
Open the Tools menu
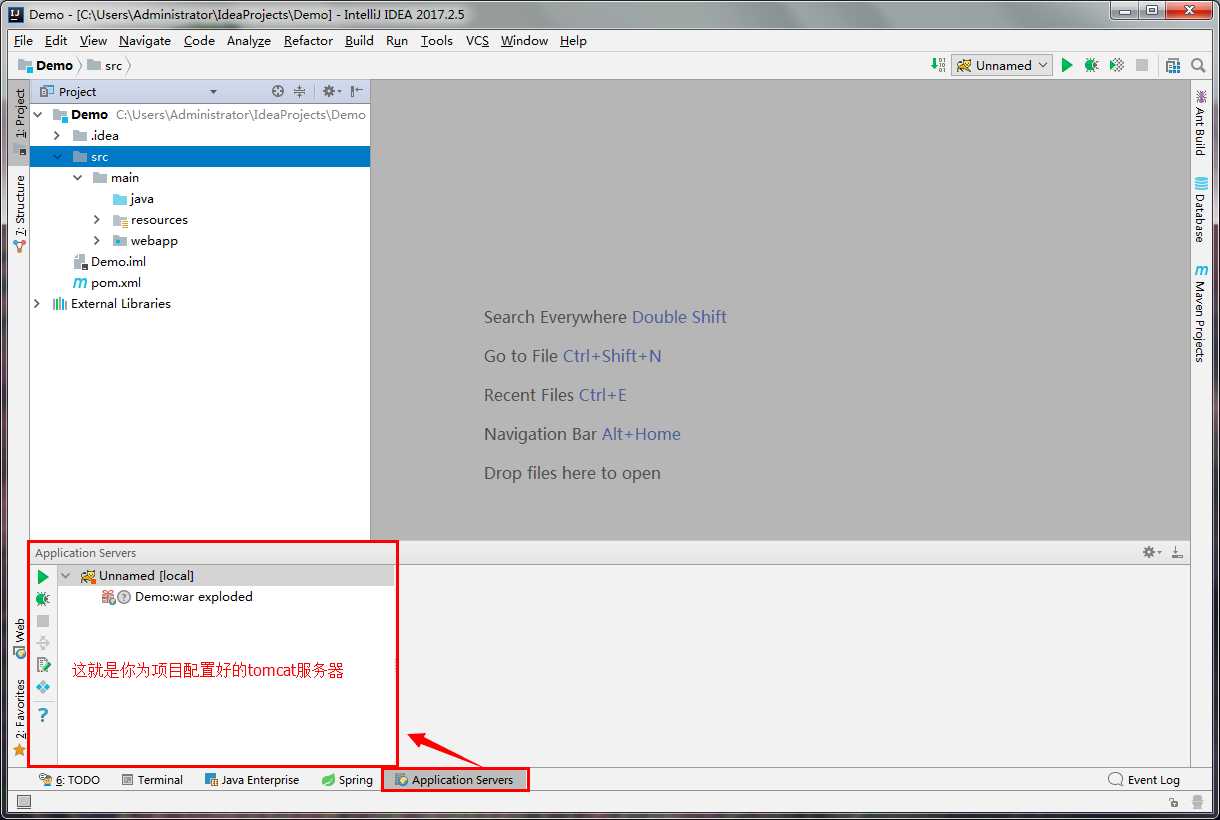tap(436, 40)
